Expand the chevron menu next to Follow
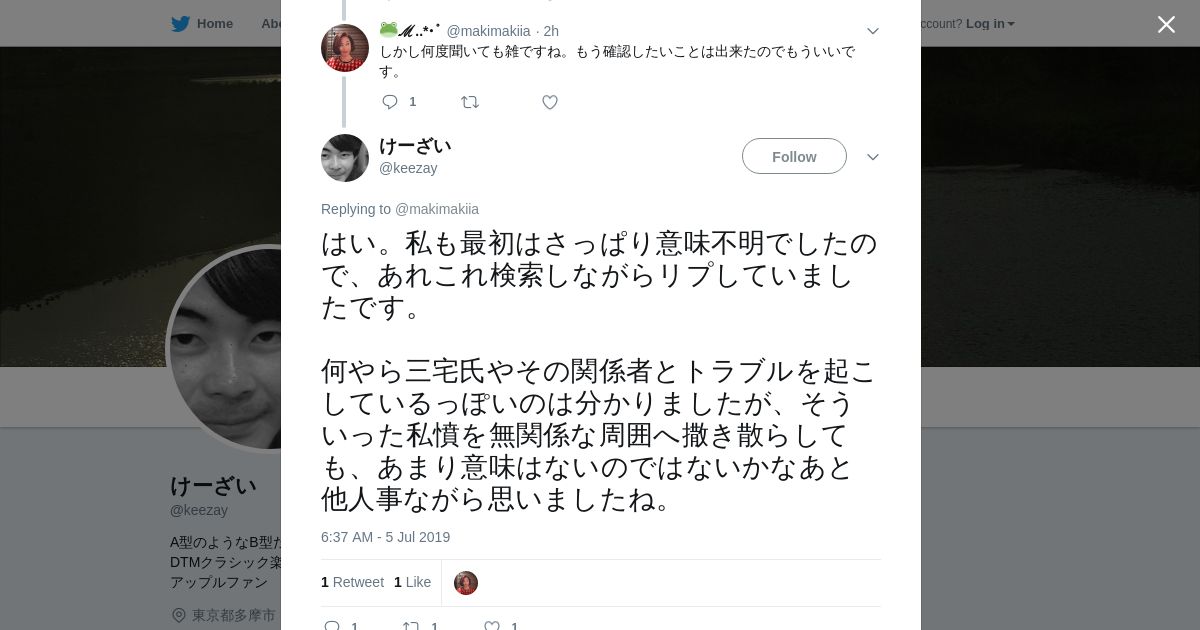This screenshot has height=630, width=1200. (873, 157)
